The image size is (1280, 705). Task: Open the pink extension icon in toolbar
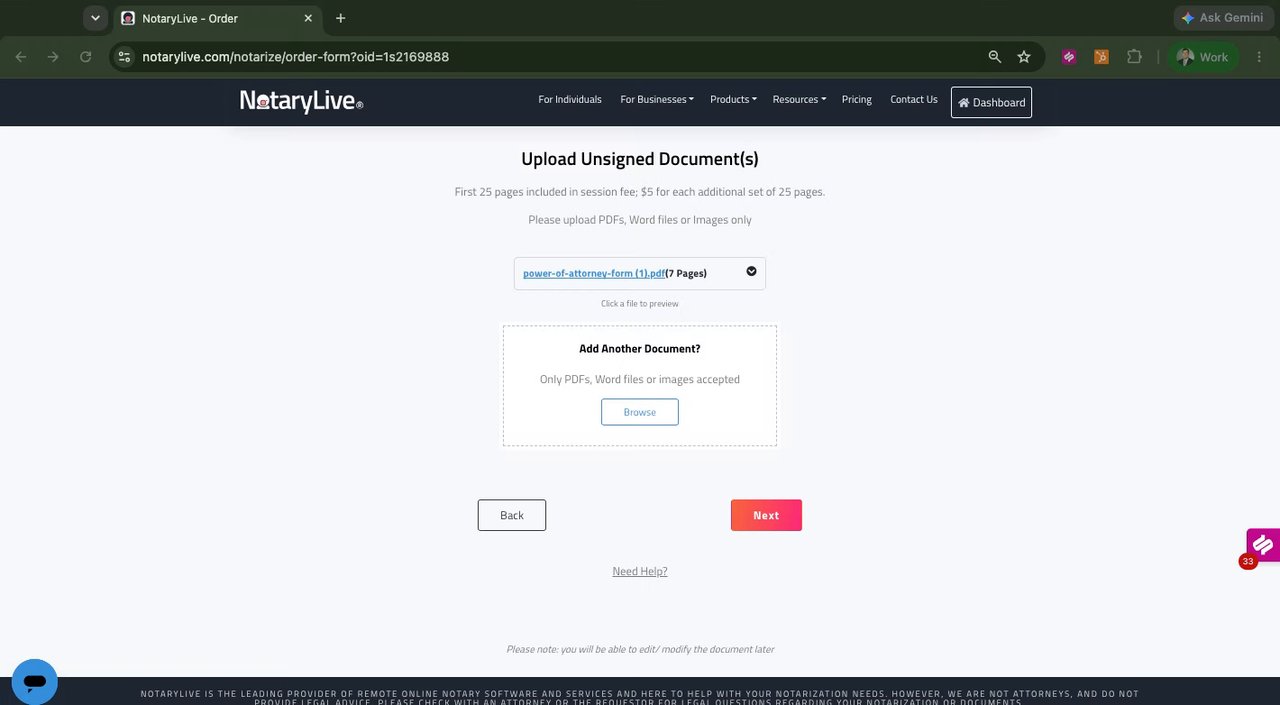coord(1069,57)
